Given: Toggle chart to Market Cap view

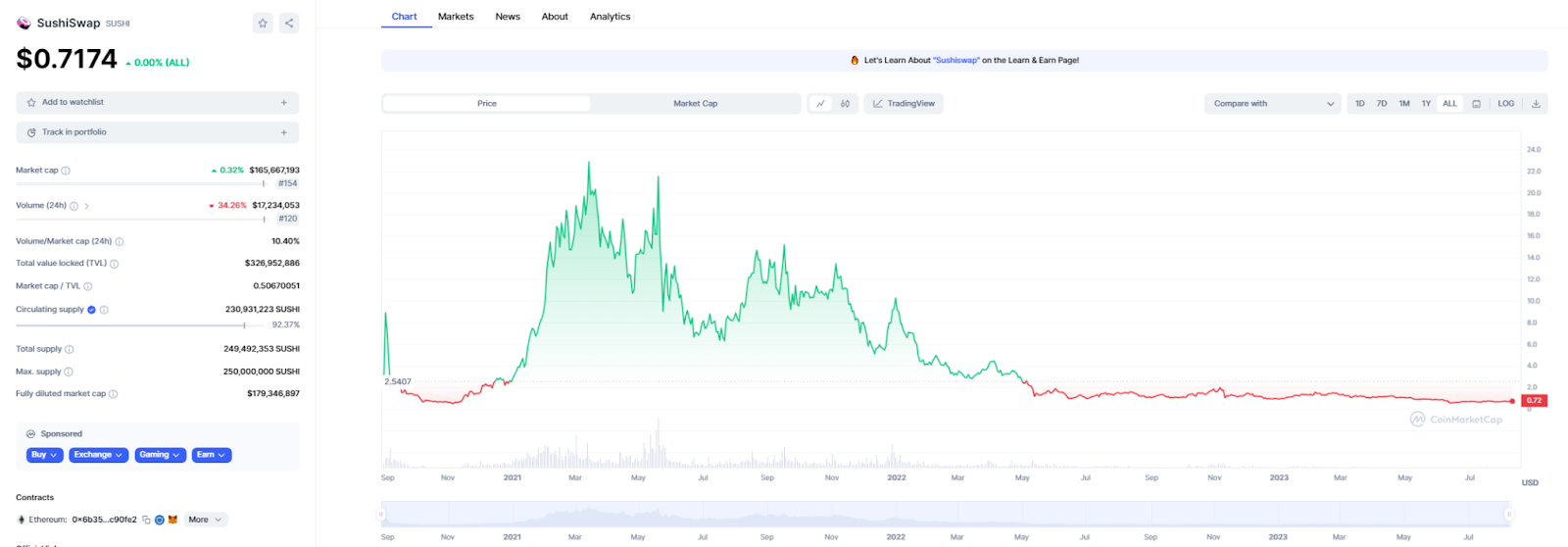Looking at the screenshot, I should (x=696, y=104).
